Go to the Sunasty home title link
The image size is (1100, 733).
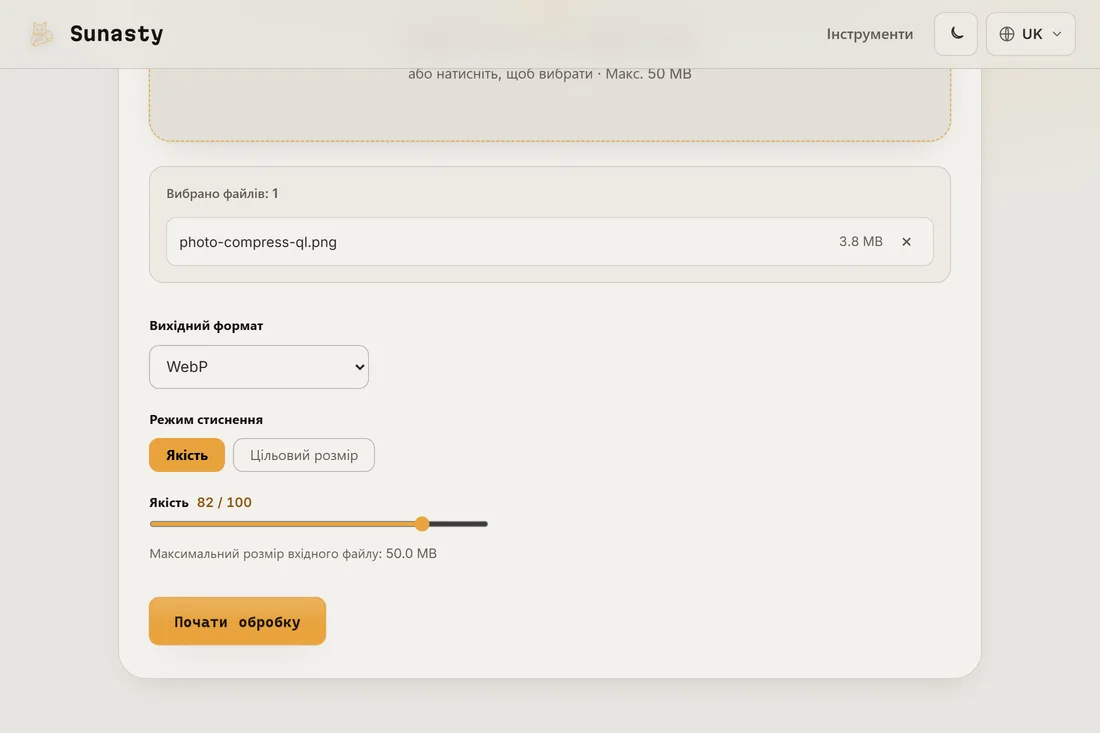[x=116, y=34]
